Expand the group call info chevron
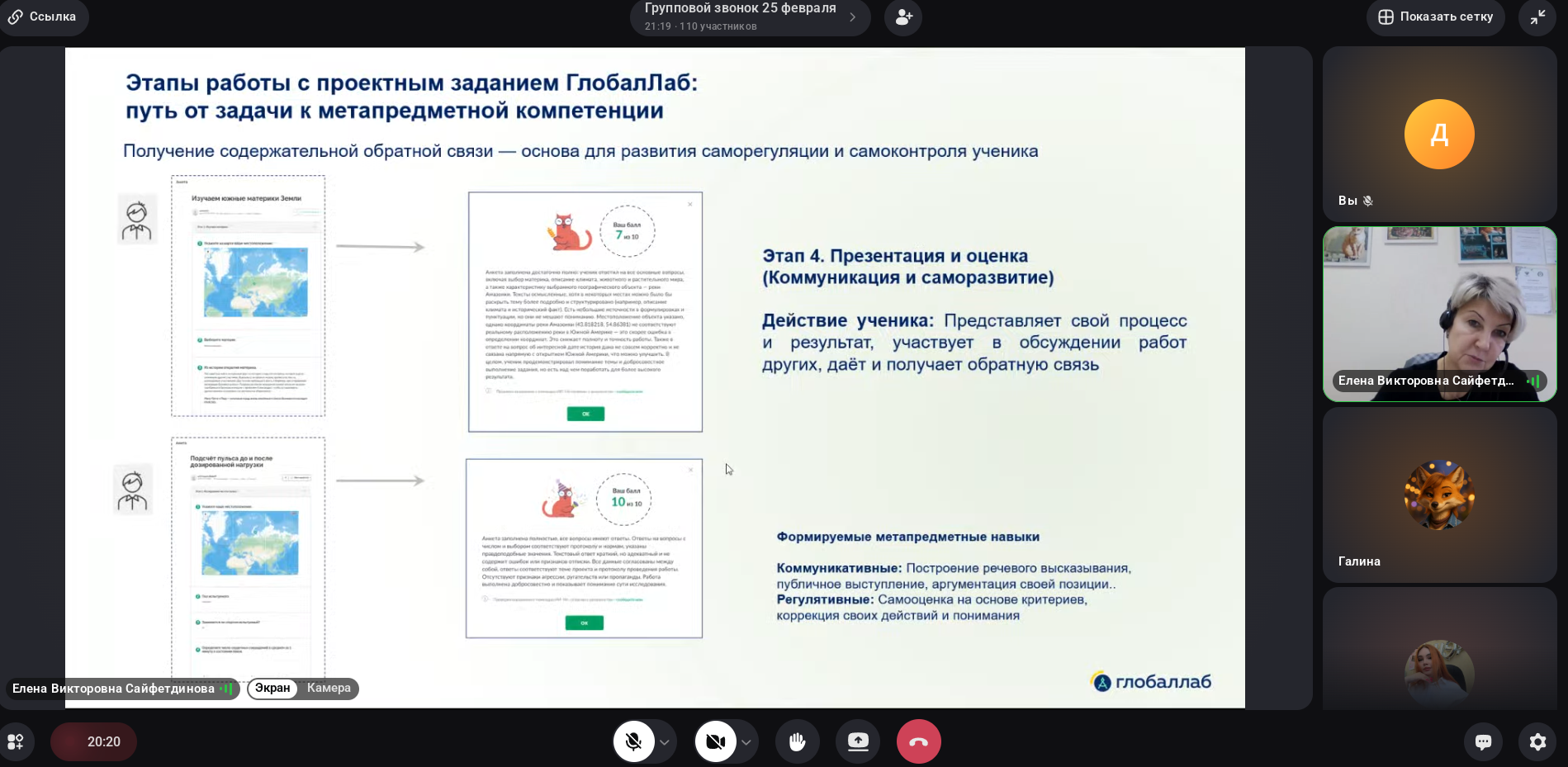This screenshot has width=1568, height=767. pos(852,17)
